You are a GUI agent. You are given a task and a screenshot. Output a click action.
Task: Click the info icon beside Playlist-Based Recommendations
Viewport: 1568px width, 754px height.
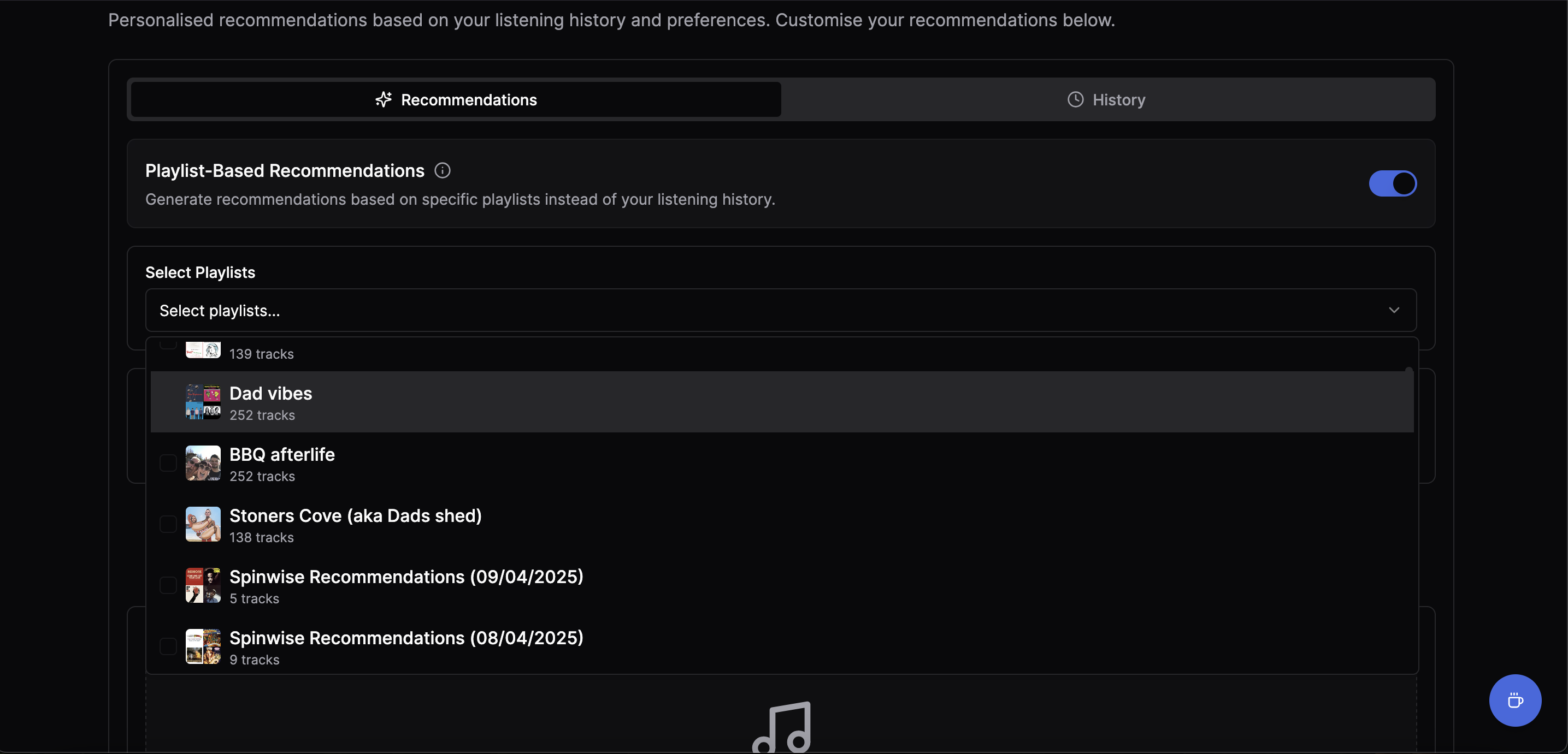point(443,171)
